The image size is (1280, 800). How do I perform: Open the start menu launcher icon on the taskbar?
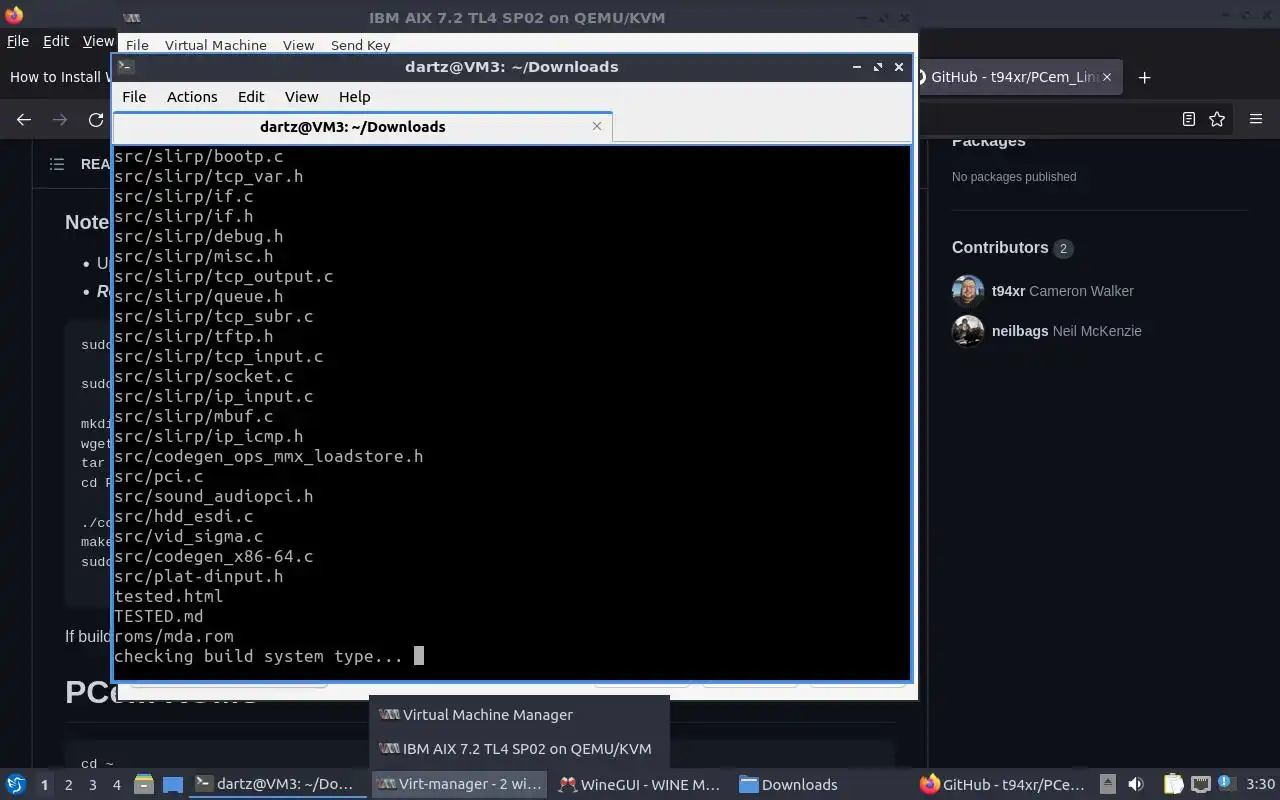pos(16,785)
